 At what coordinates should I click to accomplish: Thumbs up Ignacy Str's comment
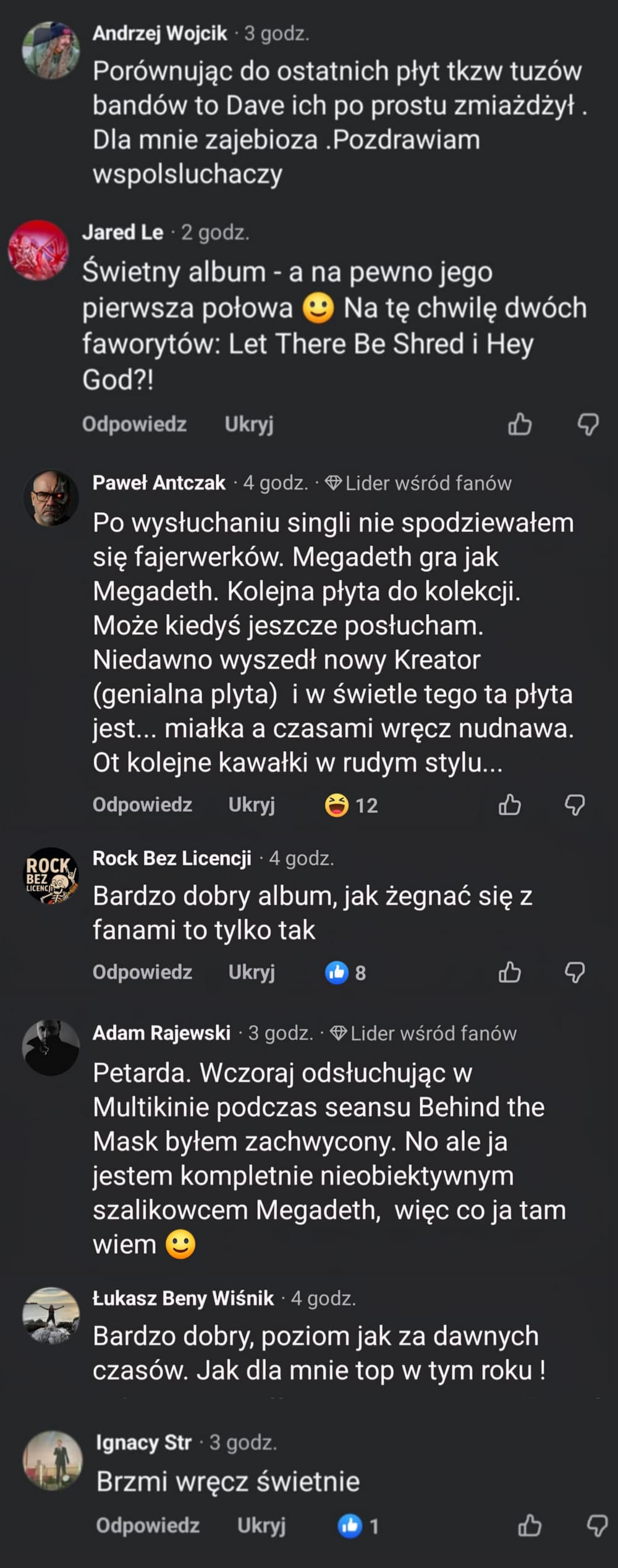529,1526
